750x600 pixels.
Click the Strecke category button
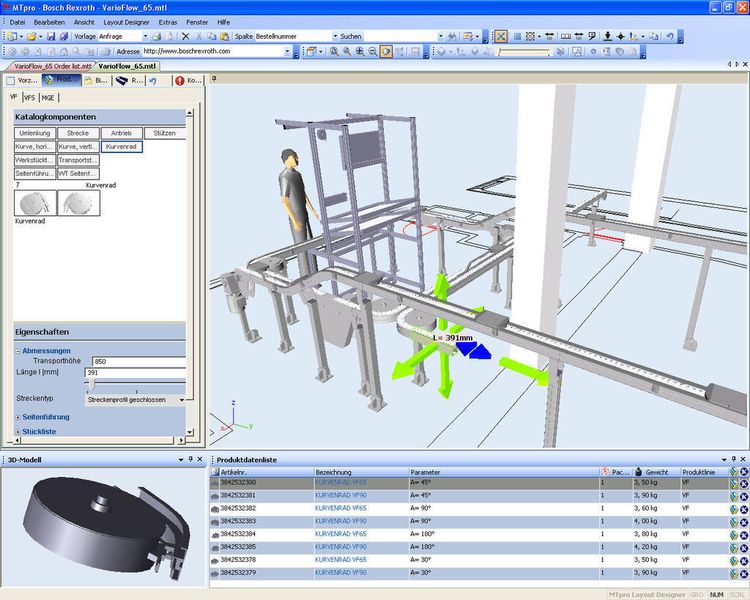[x=78, y=133]
